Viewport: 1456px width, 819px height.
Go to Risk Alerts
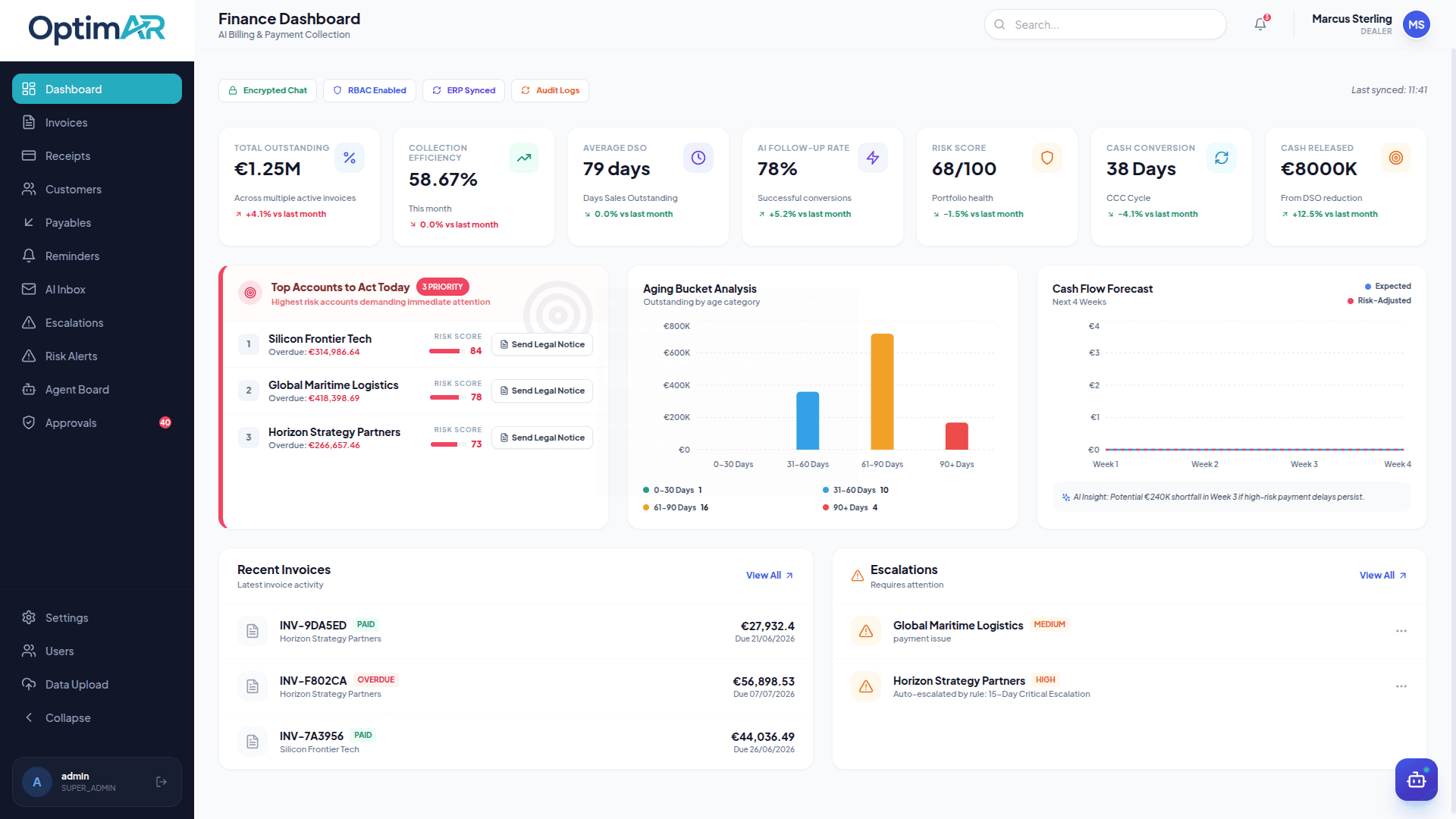coord(97,356)
